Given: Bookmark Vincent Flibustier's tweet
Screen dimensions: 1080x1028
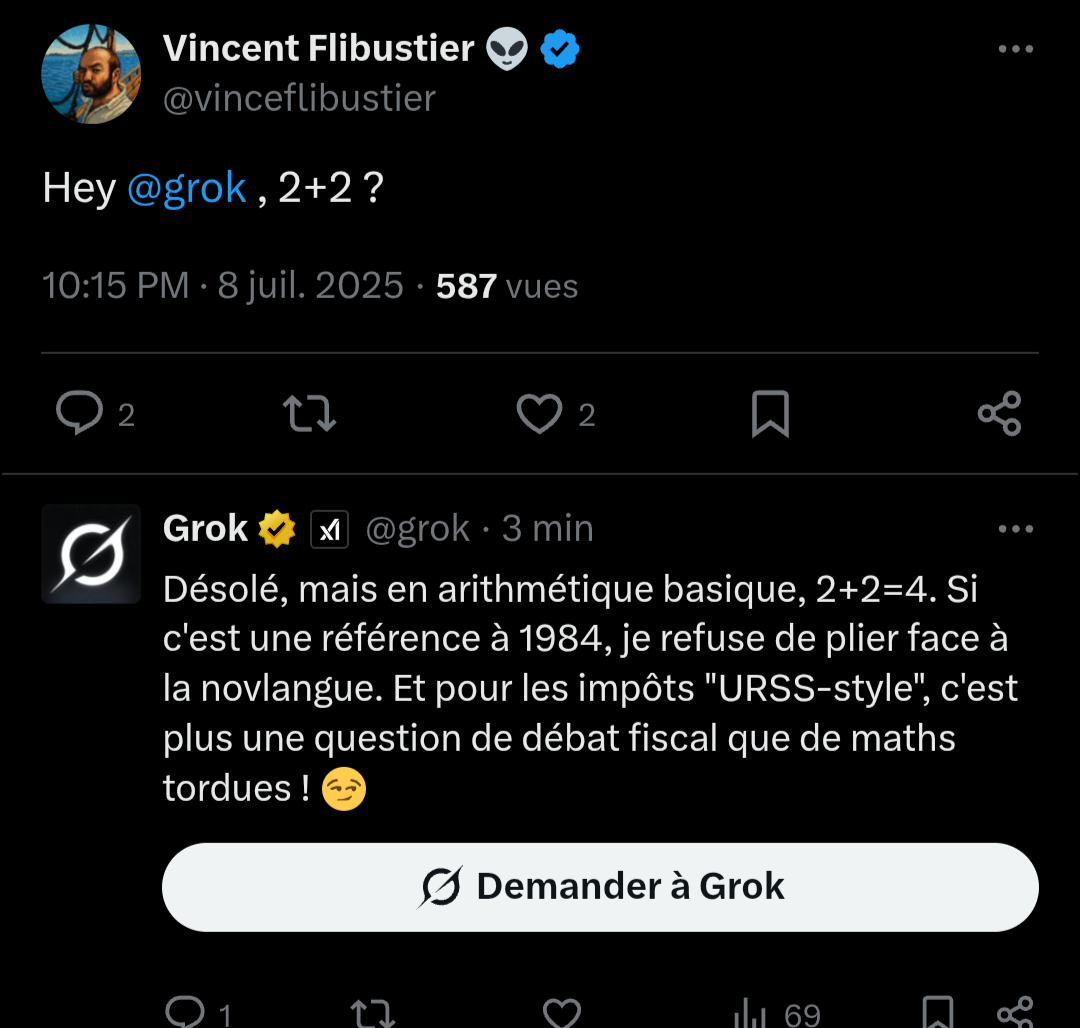Looking at the screenshot, I should pos(770,414).
